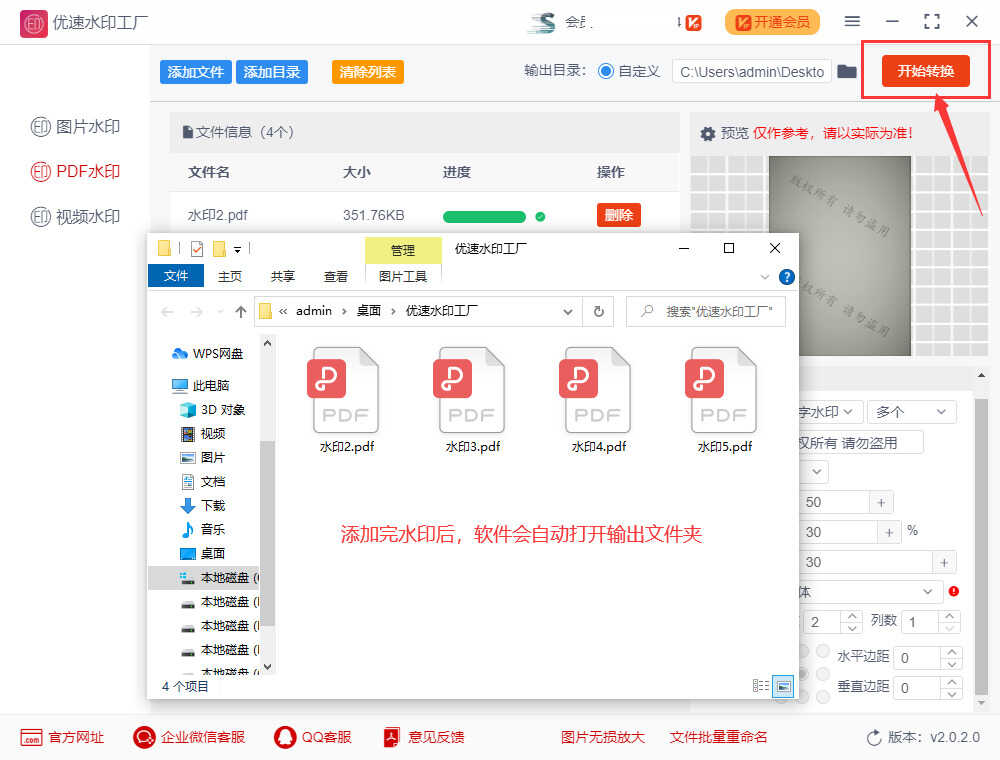The height and width of the screenshot is (760, 1000).
Task: Open the 主页 ribbon tab
Action: pyautogui.click(x=230, y=276)
